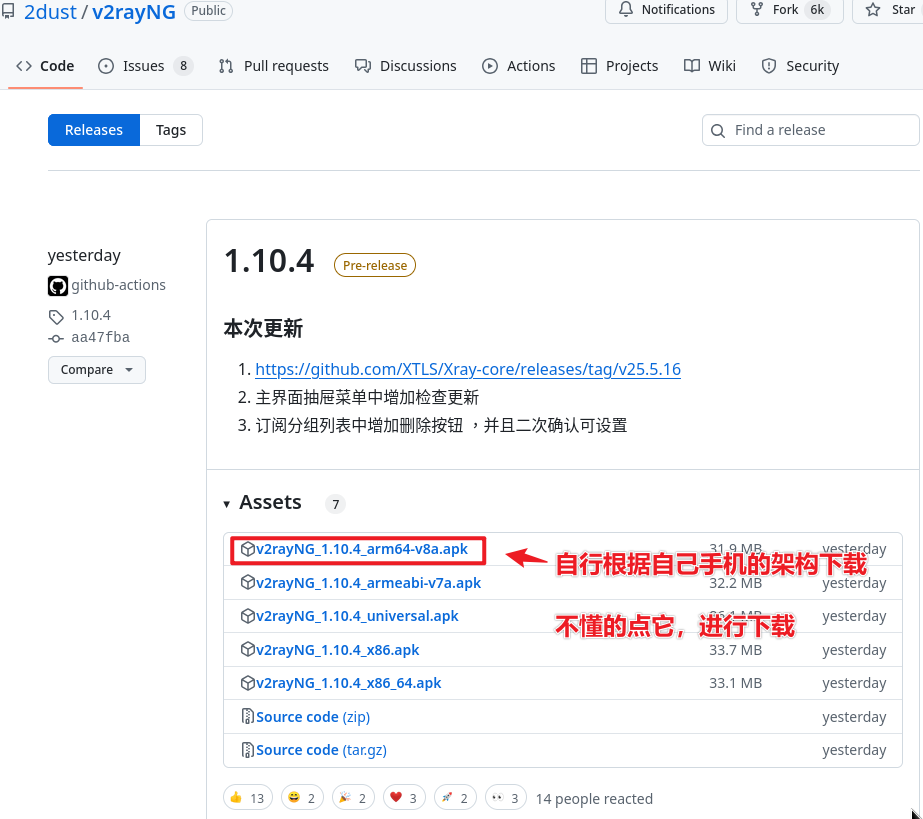Screen dimensions: 923x819
Task: Click the eyes reaction emoji
Action: point(497,798)
